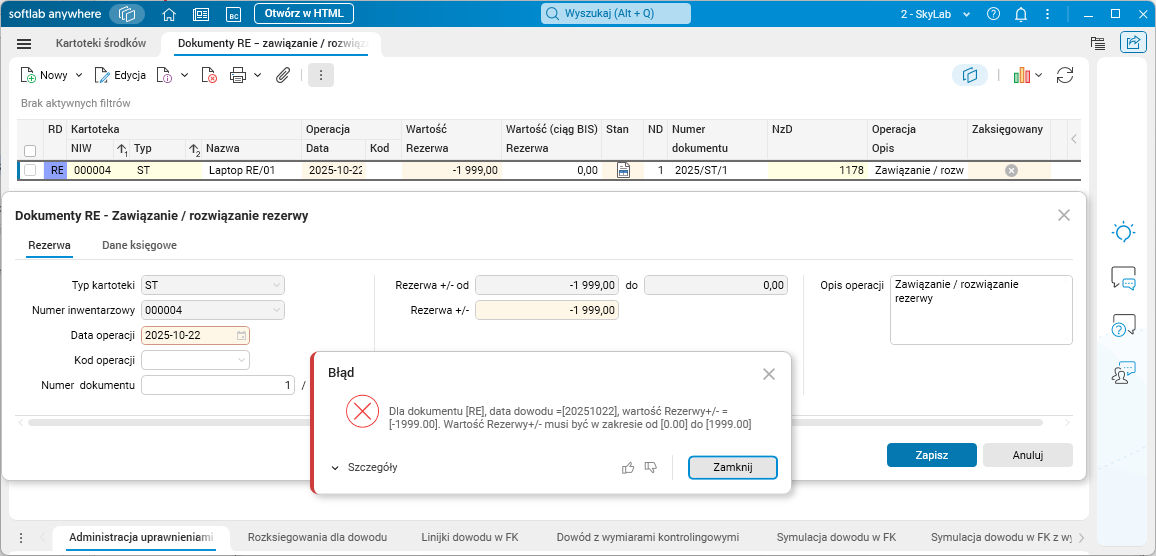This screenshot has height=556, width=1156.
Task: Open the toolbar's three-dot more options
Action: tap(321, 74)
